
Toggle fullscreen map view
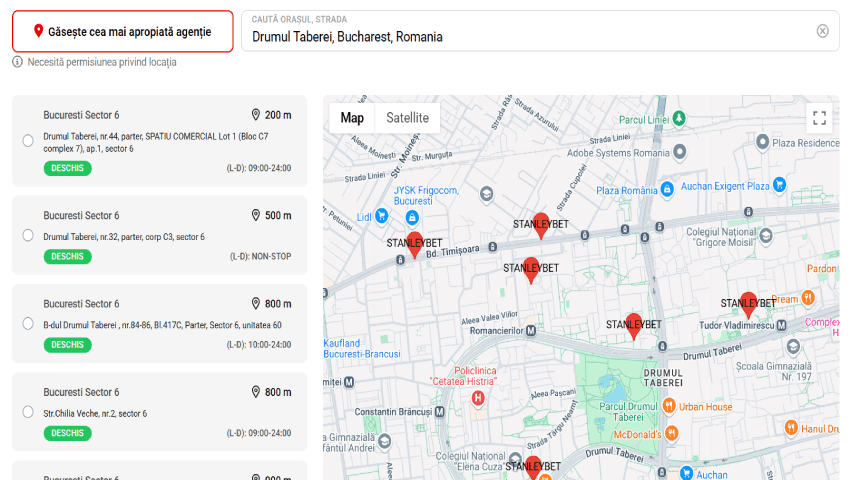[x=820, y=118]
